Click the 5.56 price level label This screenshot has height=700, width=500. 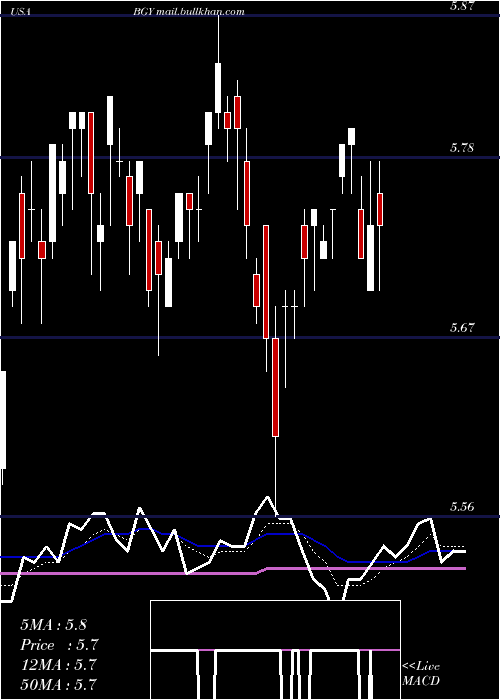point(462,507)
